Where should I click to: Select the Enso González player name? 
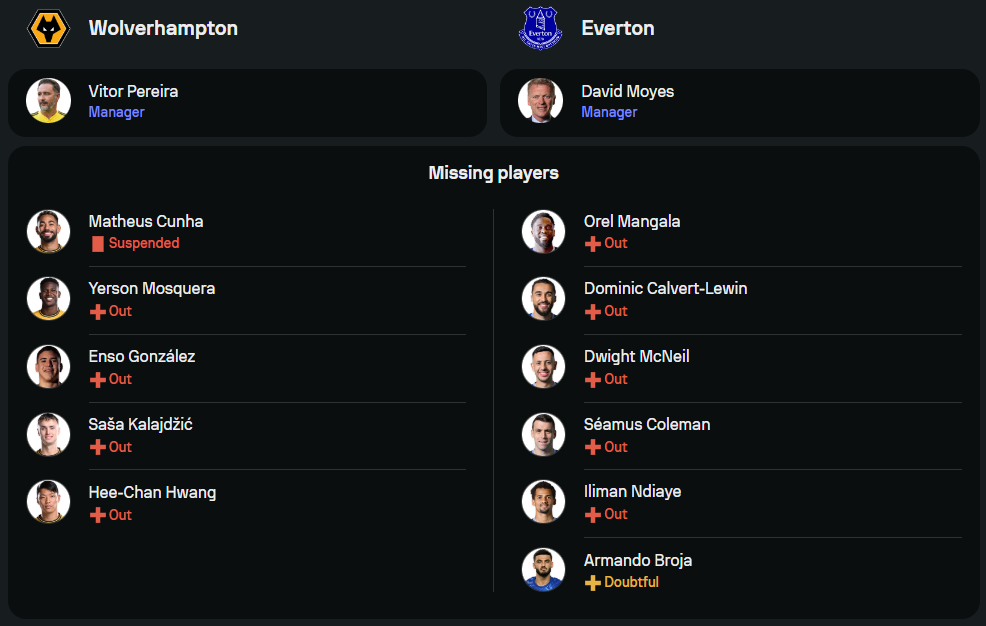click(x=141, y=356)
